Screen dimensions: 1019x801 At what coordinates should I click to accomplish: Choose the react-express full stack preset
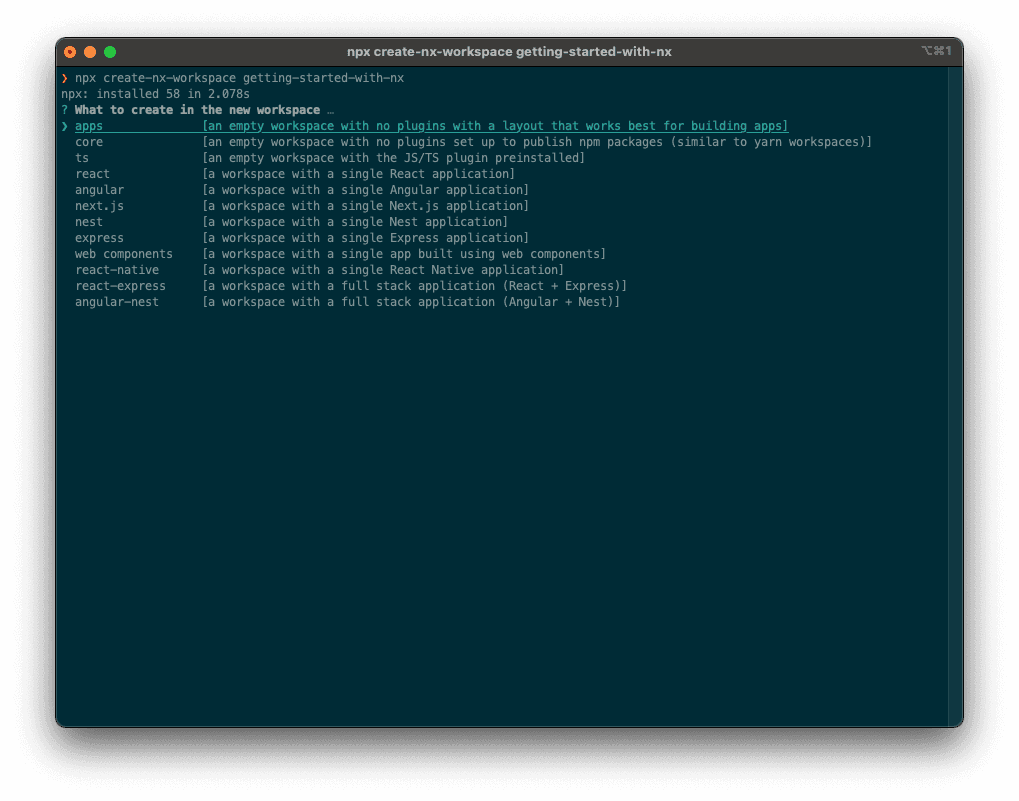tap(120, 286)
